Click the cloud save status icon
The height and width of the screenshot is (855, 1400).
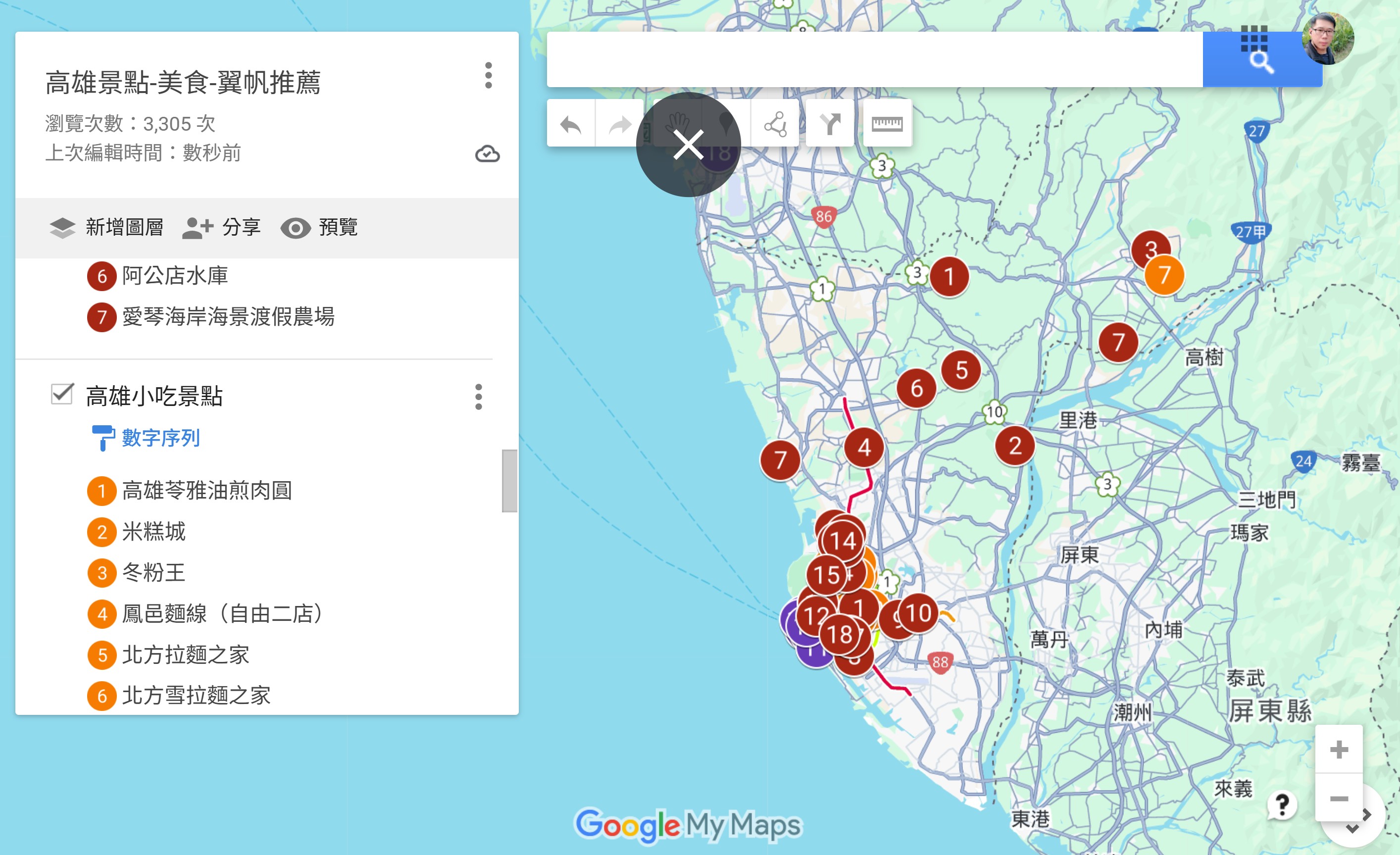pos(487,154)
